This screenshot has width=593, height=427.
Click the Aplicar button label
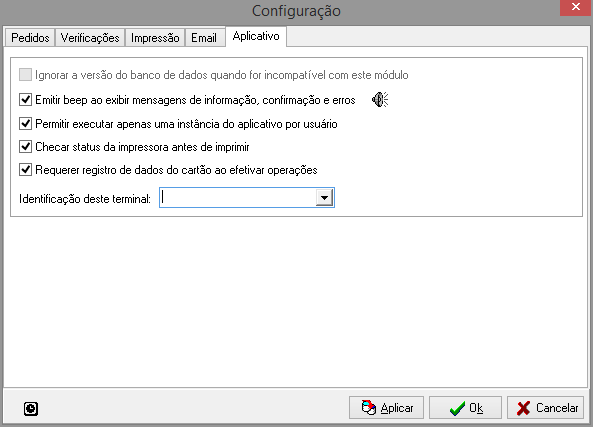click(x=397, y=408)
